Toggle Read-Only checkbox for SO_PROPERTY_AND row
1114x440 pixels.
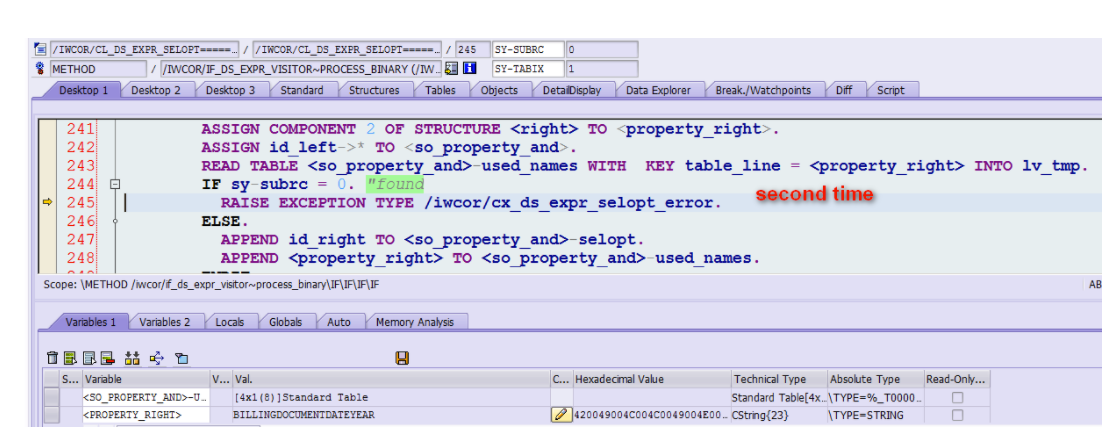coord(957,397)
